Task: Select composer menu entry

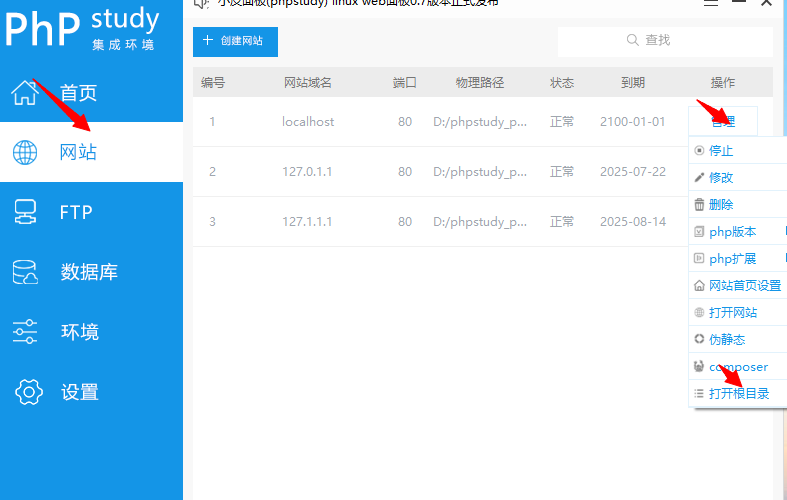Action: (x=738, y=366)
